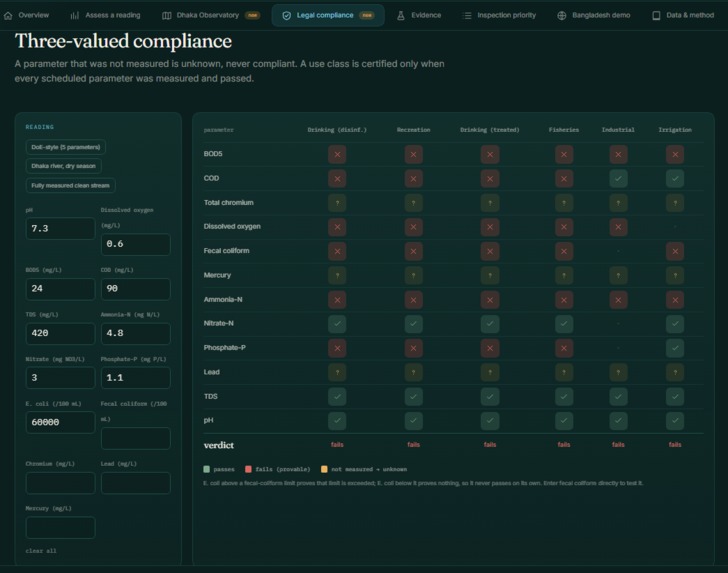Click the empty Lead input field
Image resolution: width=728 pixels, height=573 pixels.
[136, 482]
